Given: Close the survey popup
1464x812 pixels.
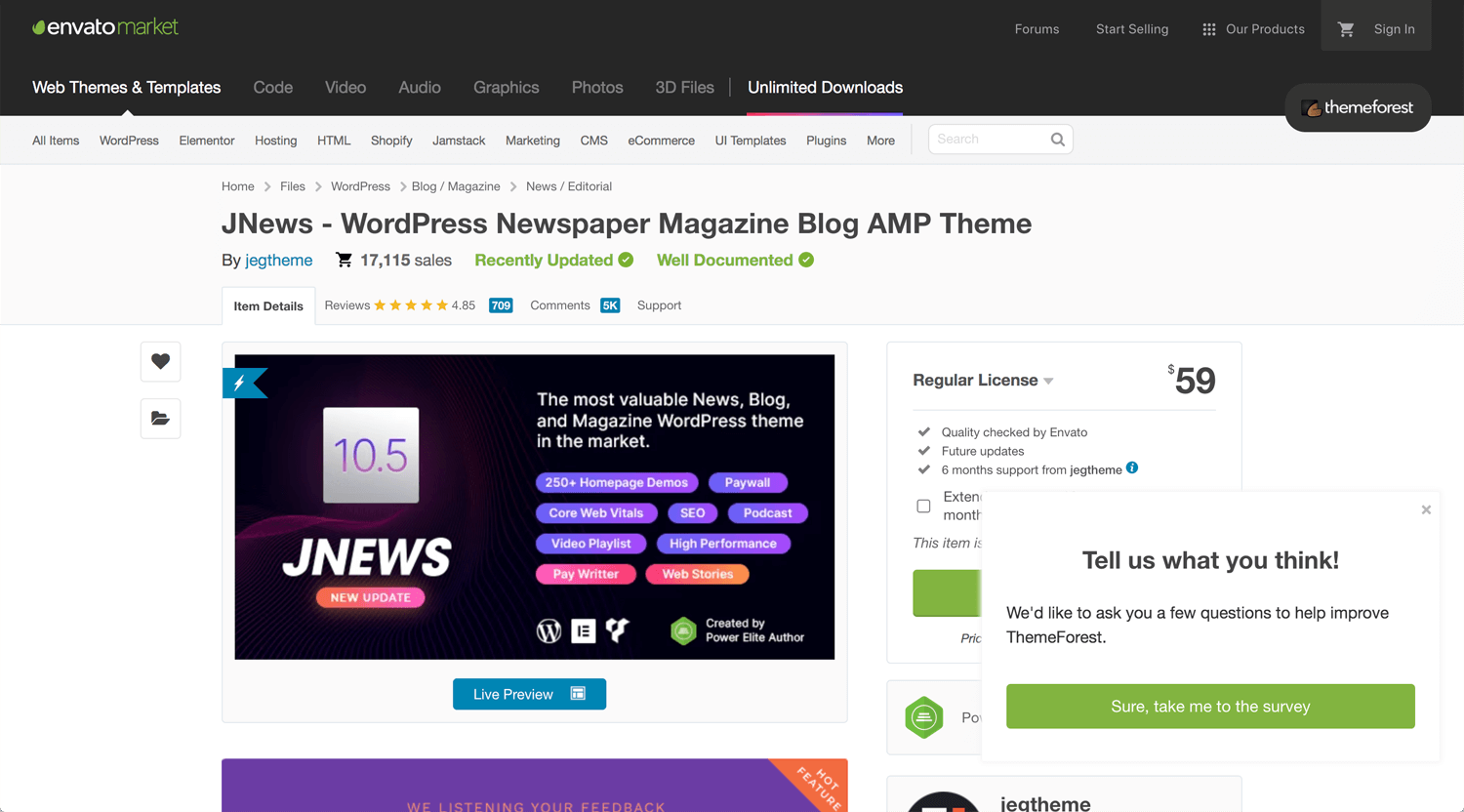Looking at the screenshot, I should [1426, 509].
